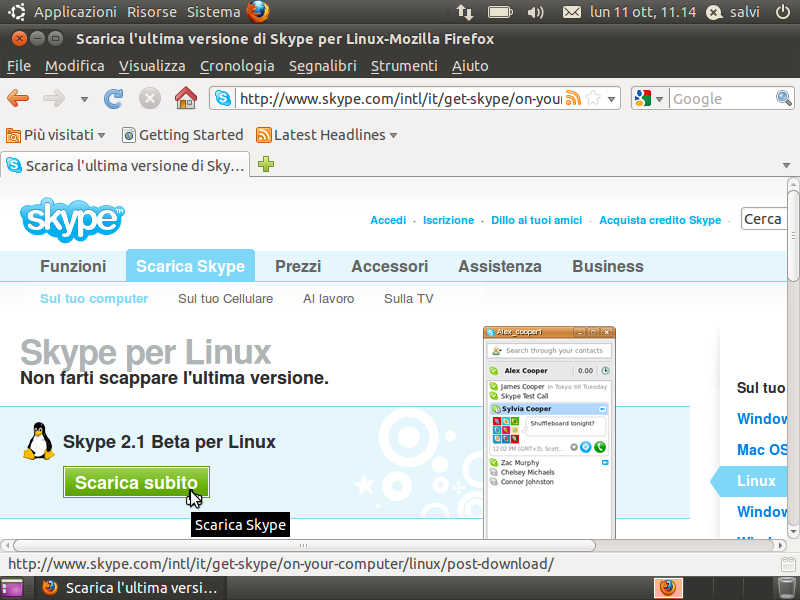
Task: Click the vertical scrollbar thumb
Action: (x=793, y=235)
